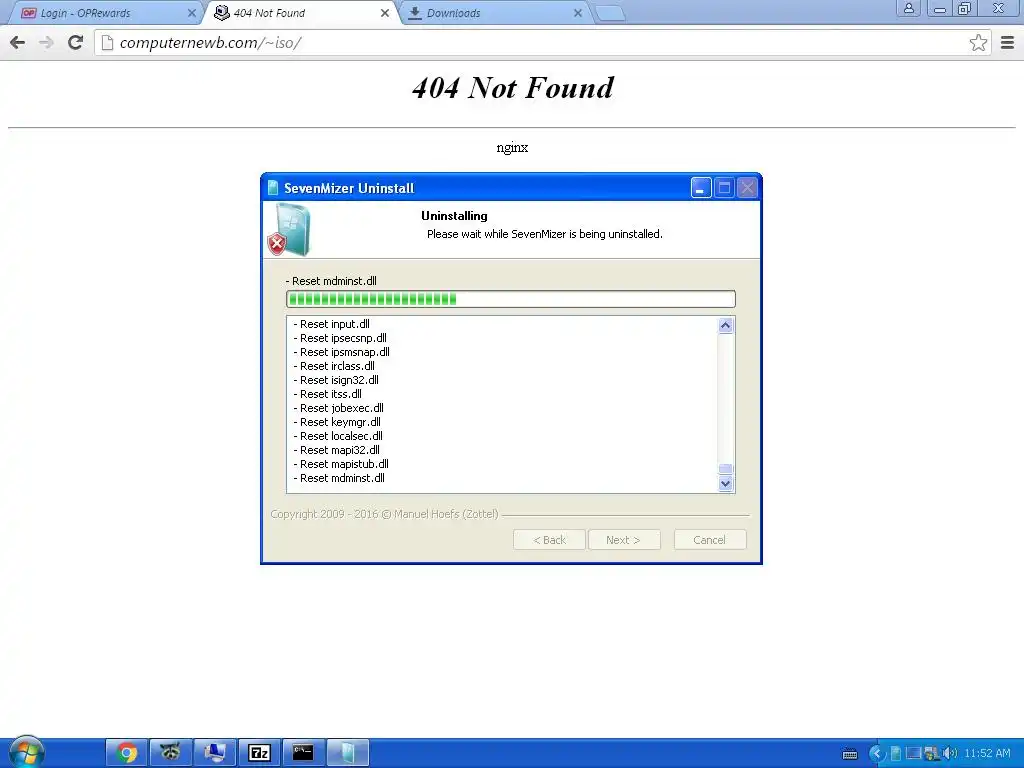Open the Windows Start orb
This screenshot has height=768, width=1024.
pyautogui.click(x=27, y=752)
